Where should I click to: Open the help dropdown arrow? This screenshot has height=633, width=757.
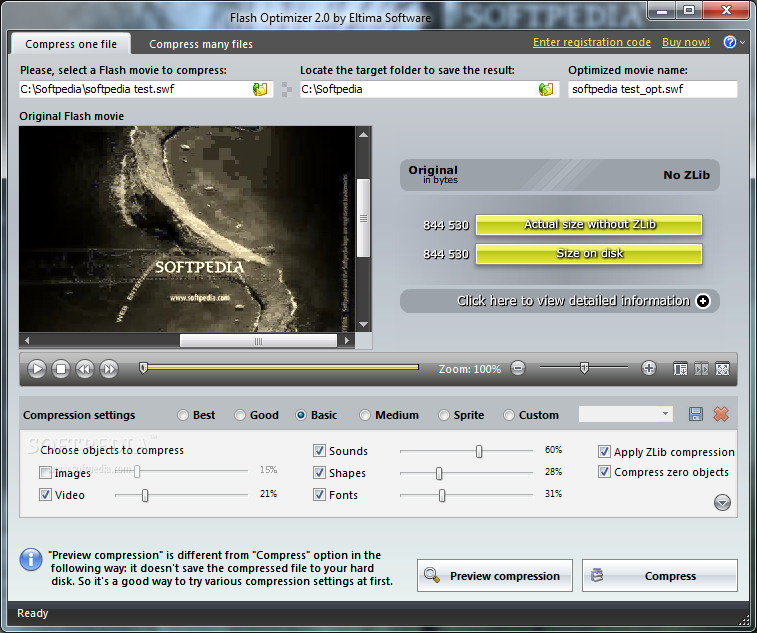coord(743,42)
